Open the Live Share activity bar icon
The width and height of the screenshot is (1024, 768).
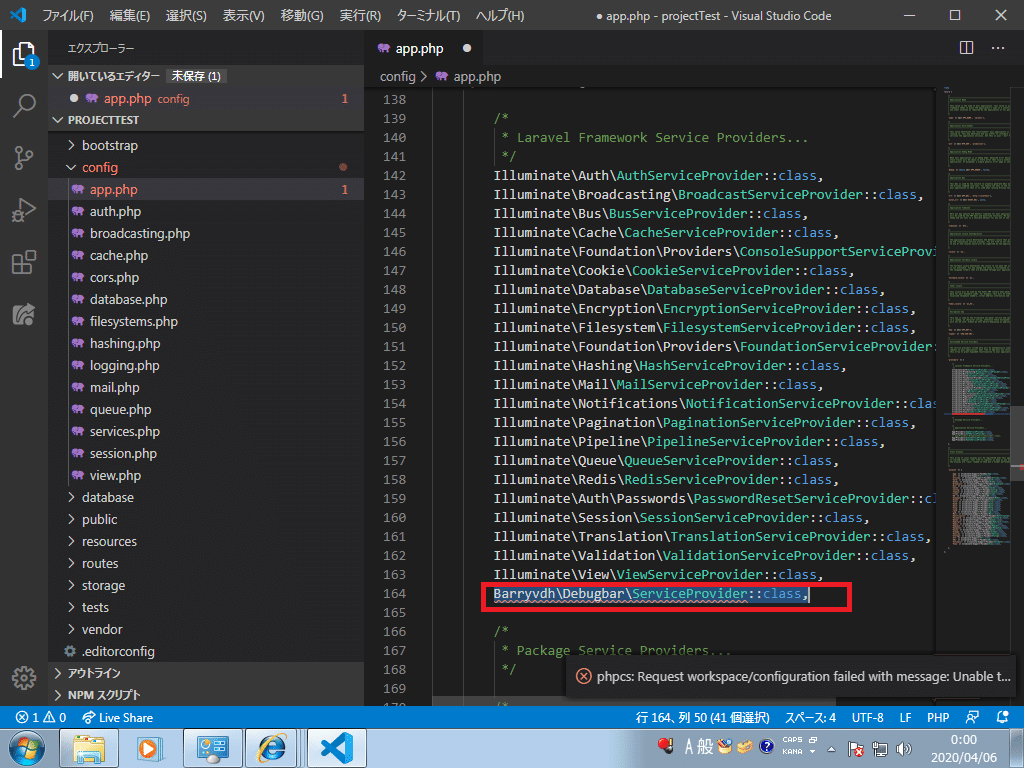click(x=24, y=314)
